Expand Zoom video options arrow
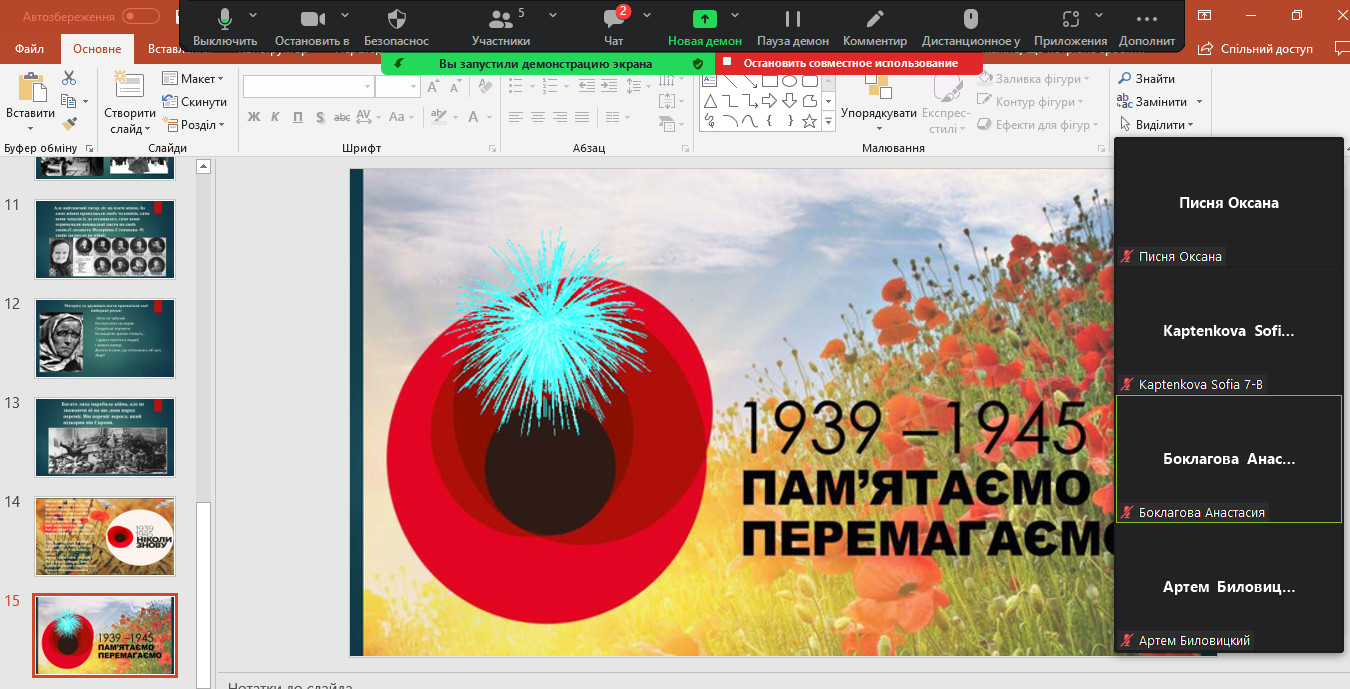The height and width of the screenshot is (689, 1350). tap(345, 16)
